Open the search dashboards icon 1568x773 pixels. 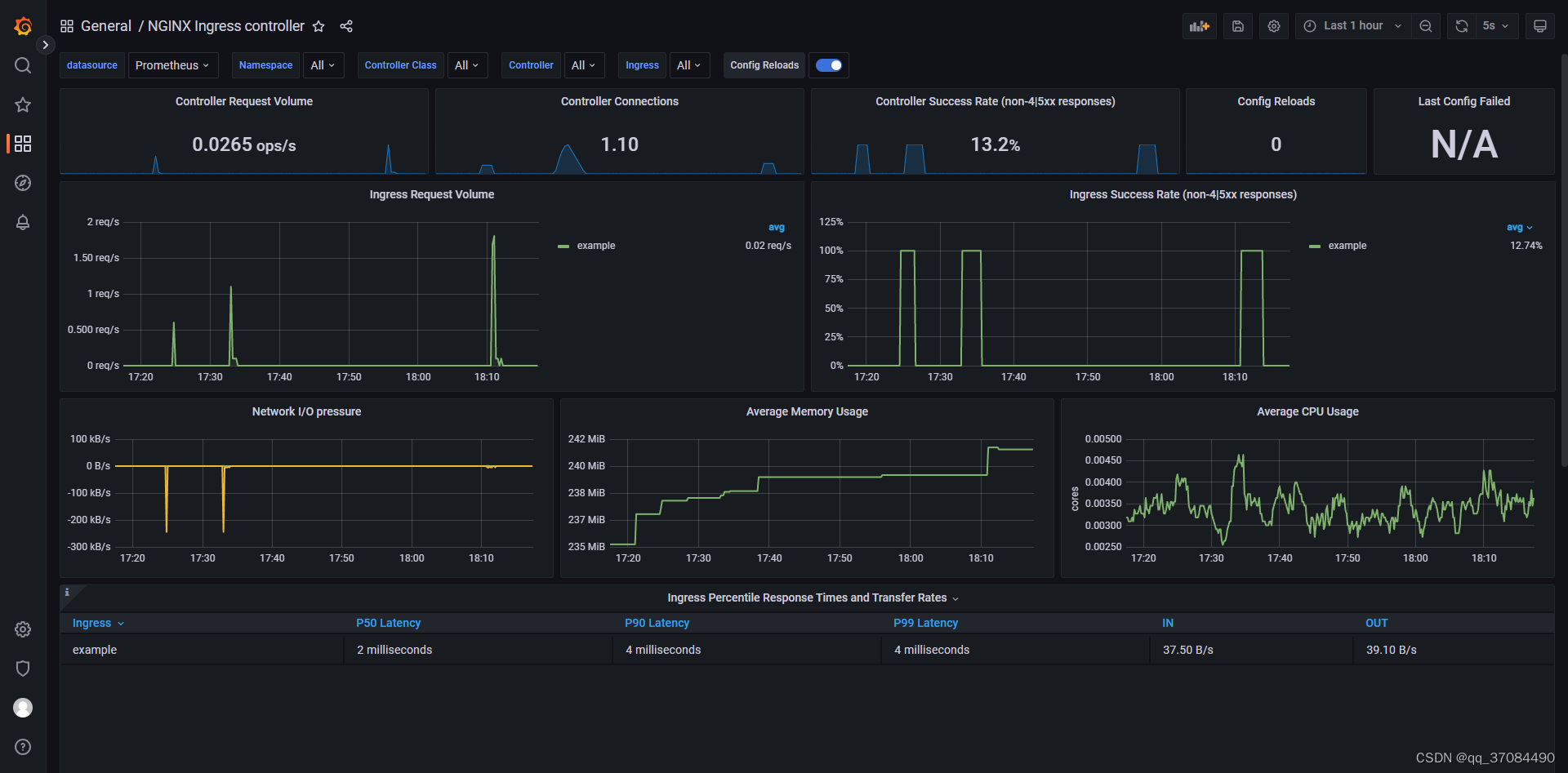(x=23, y=65)
